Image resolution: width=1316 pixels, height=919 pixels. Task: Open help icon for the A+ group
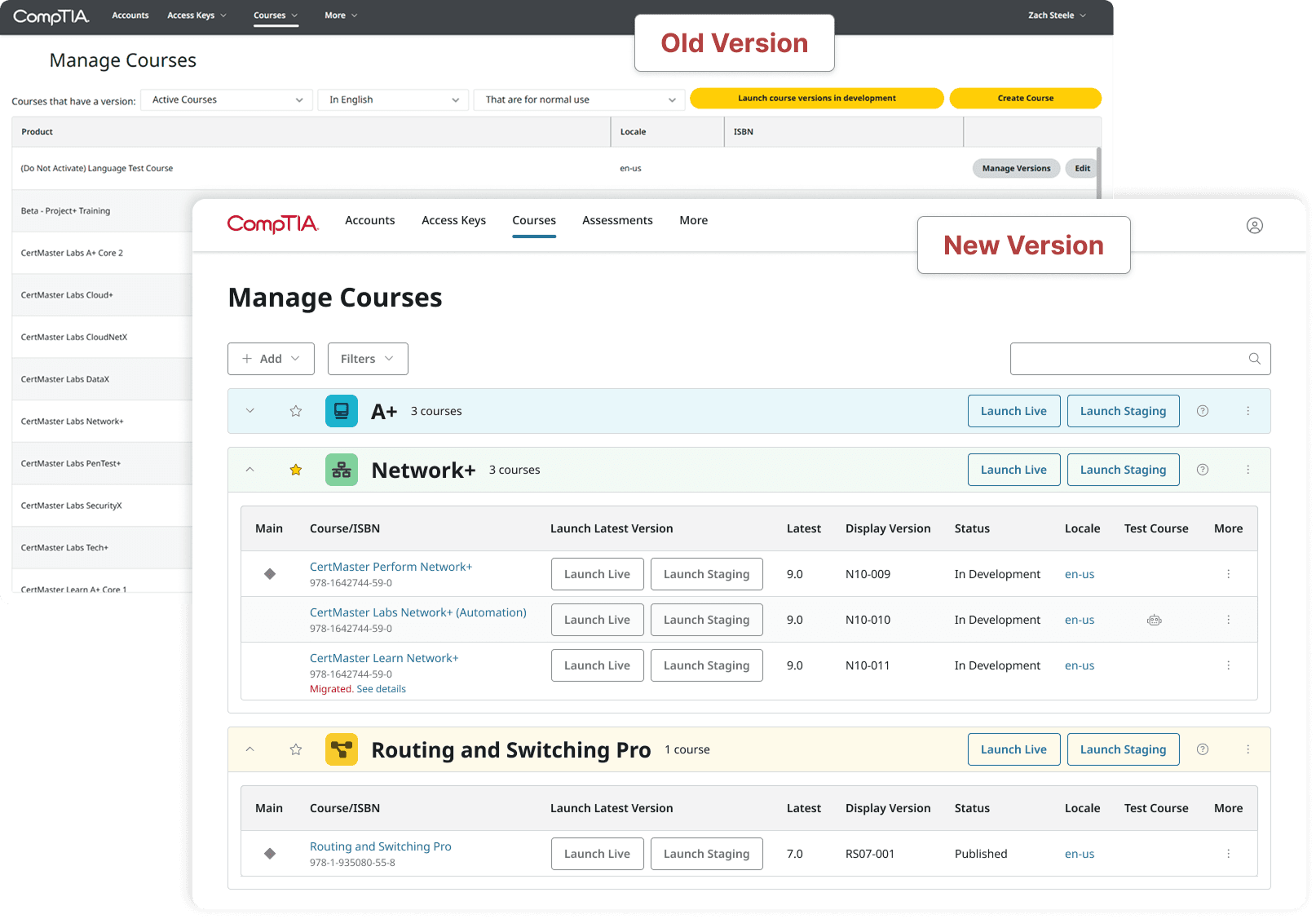[x=1202, y=411]
